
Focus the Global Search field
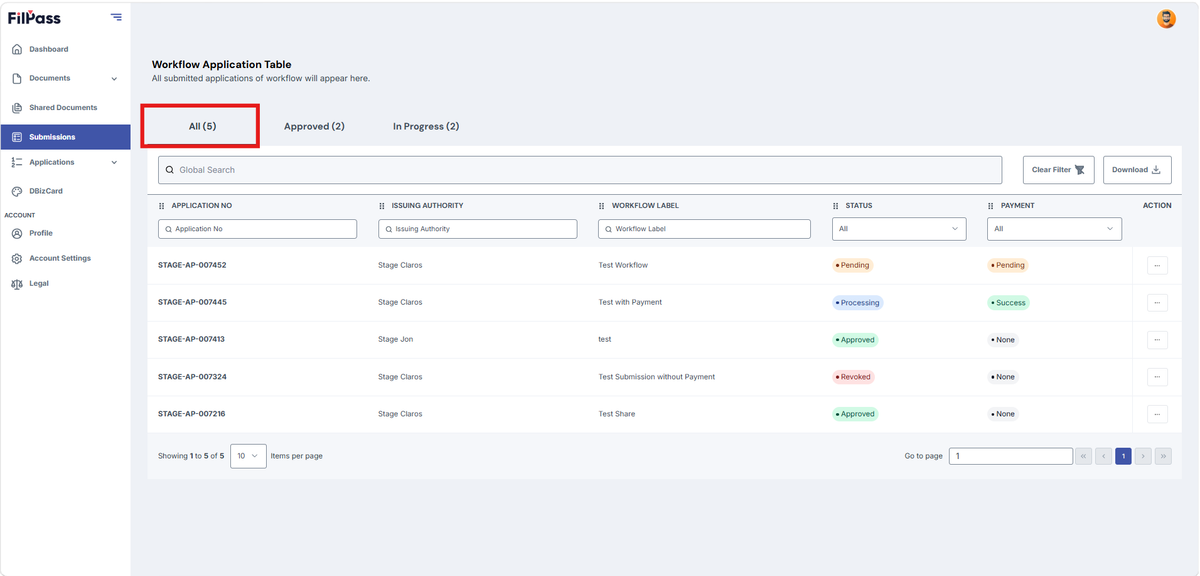[x=580, y=170]
